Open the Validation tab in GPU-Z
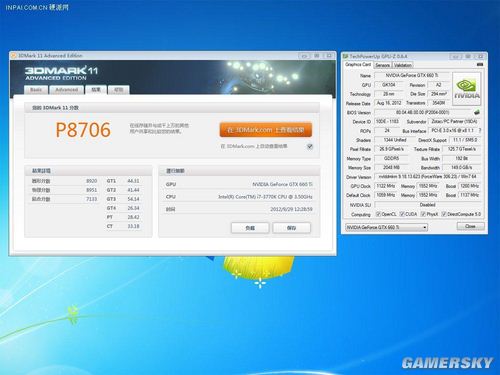Image resolution: width=500 pixels, height=375 pixels. tap(403, 65)
